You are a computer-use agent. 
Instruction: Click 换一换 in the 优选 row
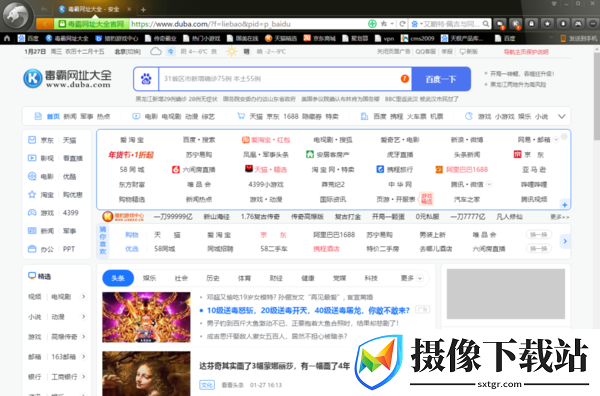tap(538, 249)
